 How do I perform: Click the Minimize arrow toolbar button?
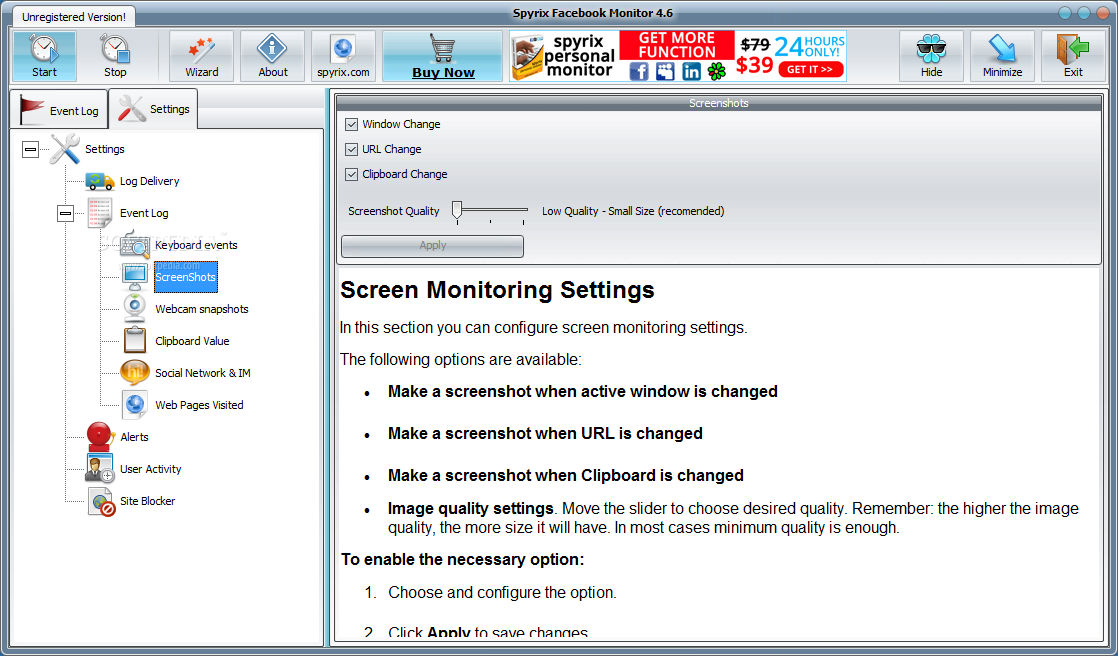[1002, 56]
